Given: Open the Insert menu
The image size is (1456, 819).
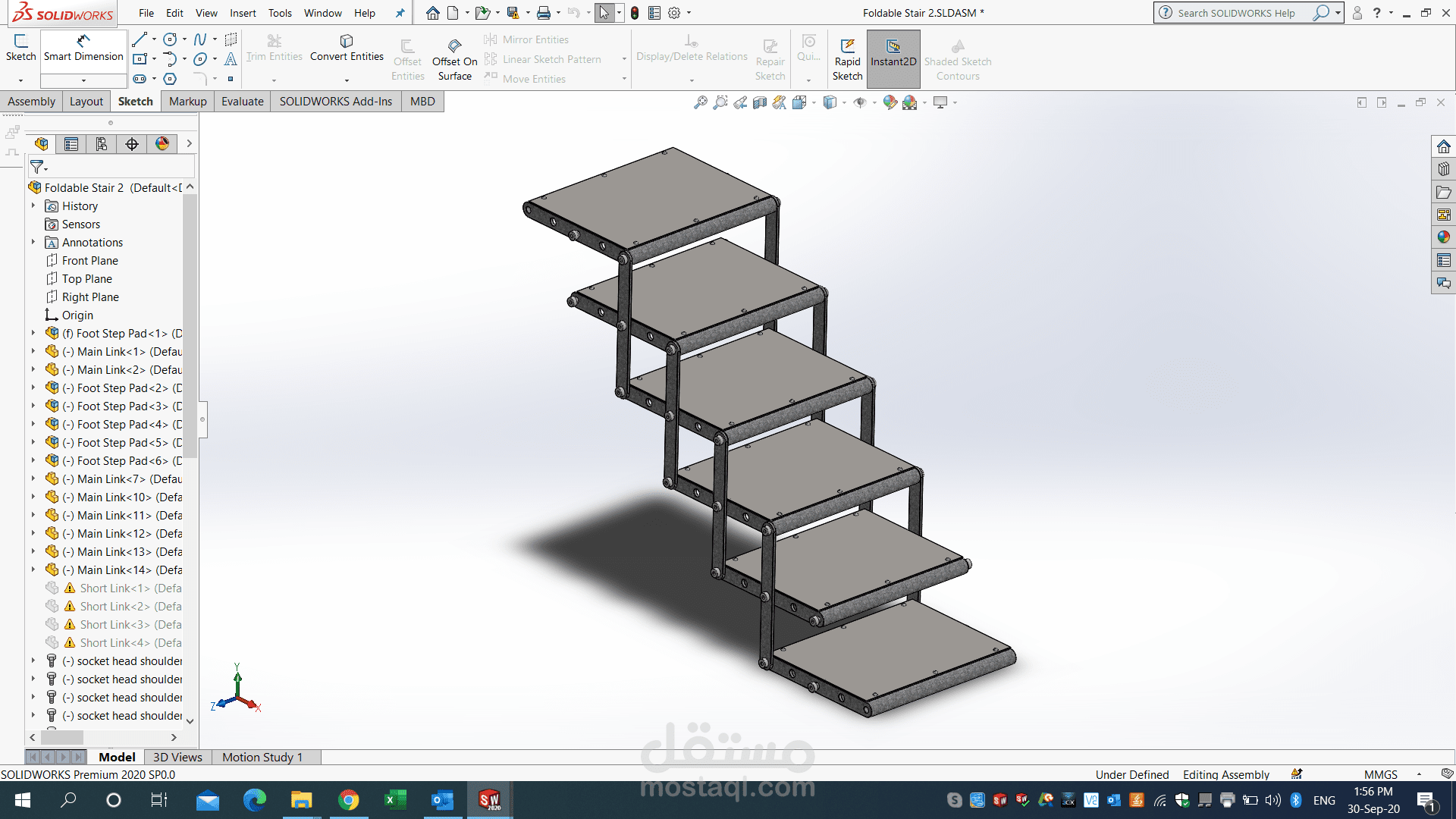Looking at the screenshot, I should pyautogui.click(x=243, y=13).
